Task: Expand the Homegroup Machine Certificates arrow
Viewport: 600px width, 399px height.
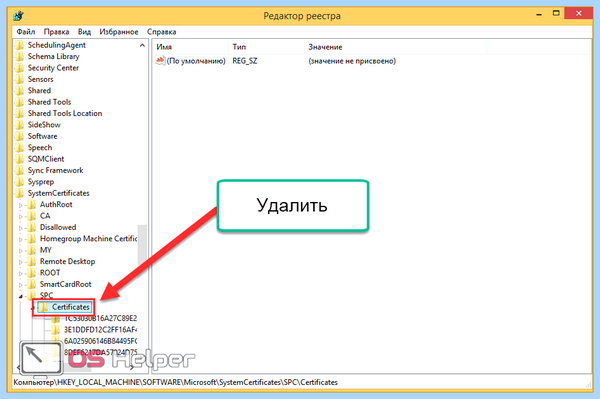Action: [21, 239]
